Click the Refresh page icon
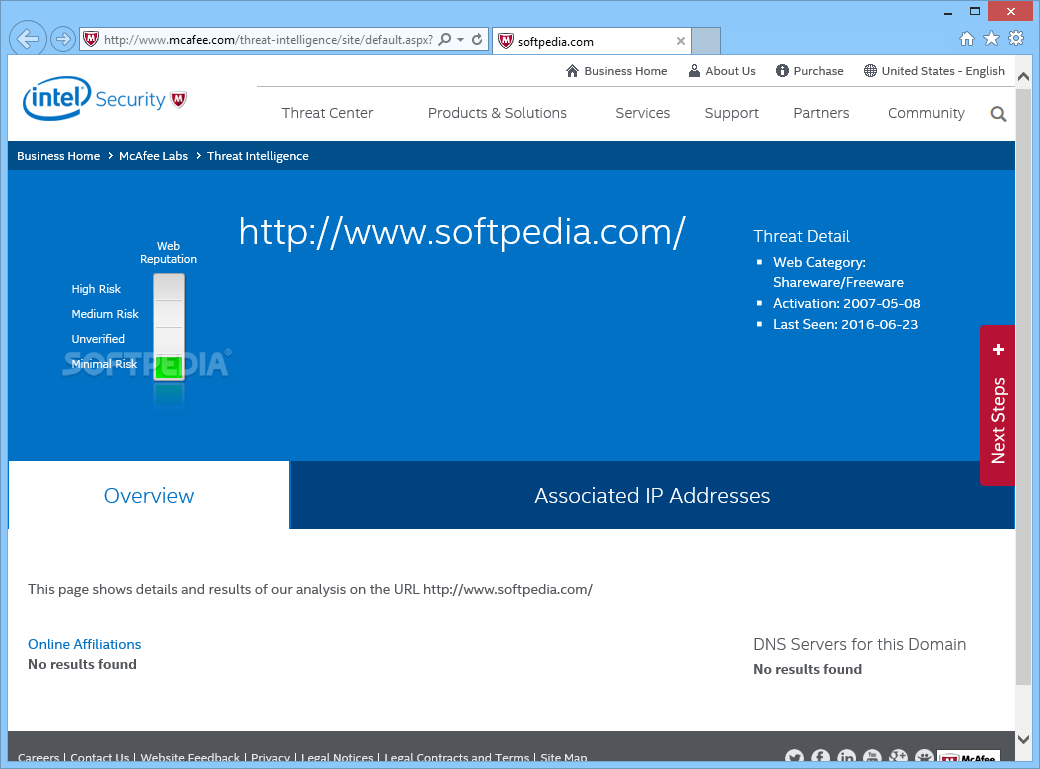The height and width of the screenshot is (769, 1040). click(x=477, y=40)
